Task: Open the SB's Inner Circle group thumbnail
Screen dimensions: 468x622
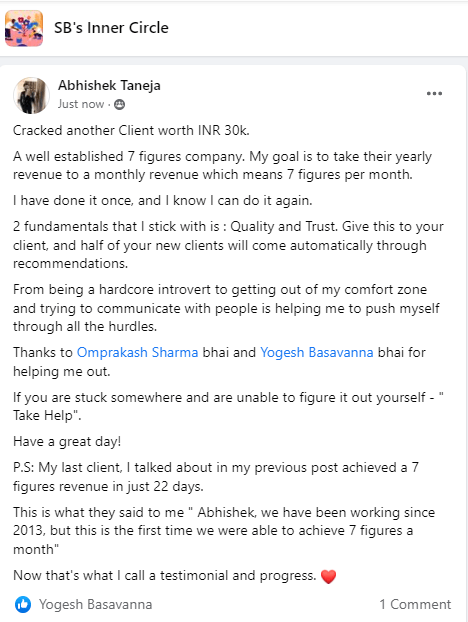Action: 24,28
